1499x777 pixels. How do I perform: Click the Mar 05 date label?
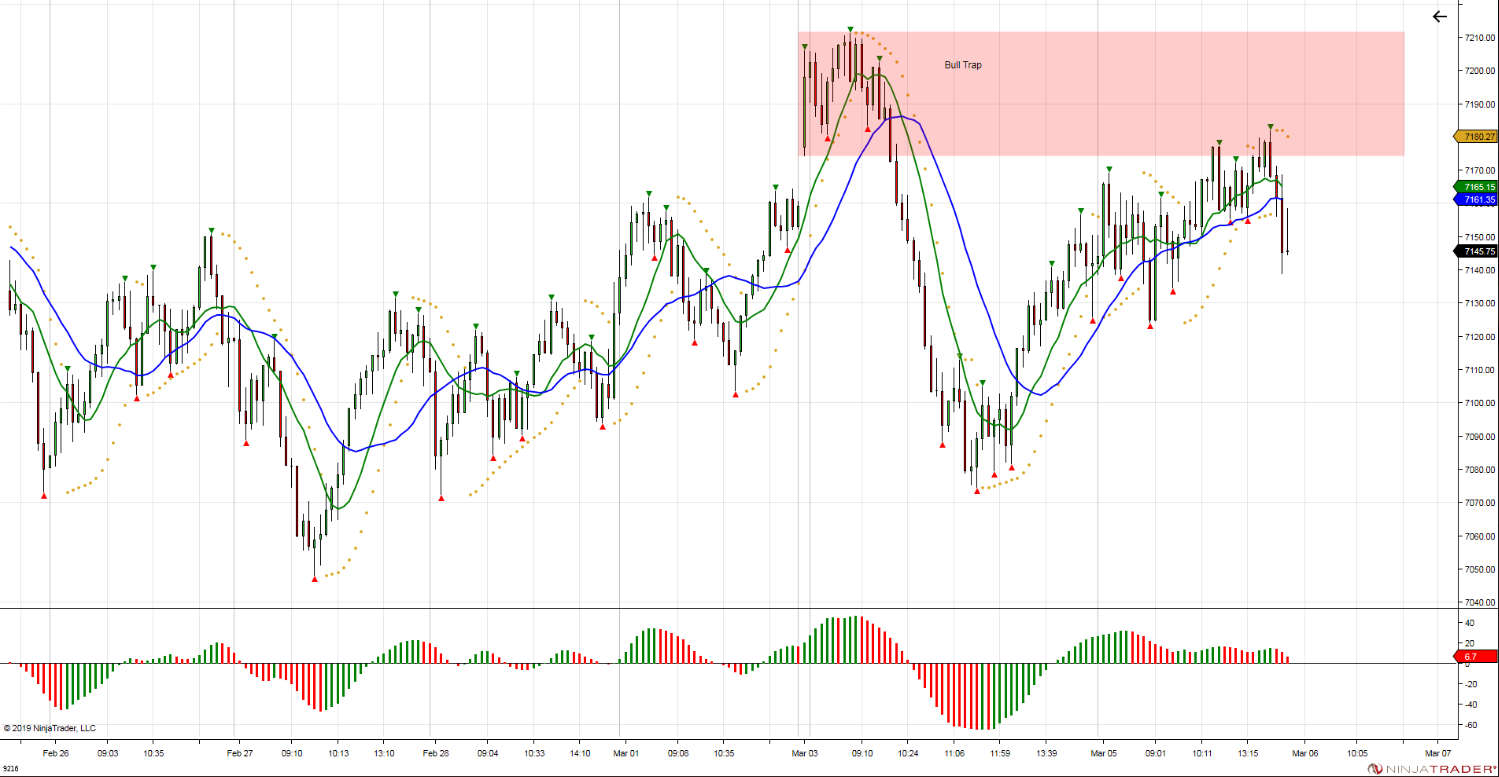(x=1104, y=753)
